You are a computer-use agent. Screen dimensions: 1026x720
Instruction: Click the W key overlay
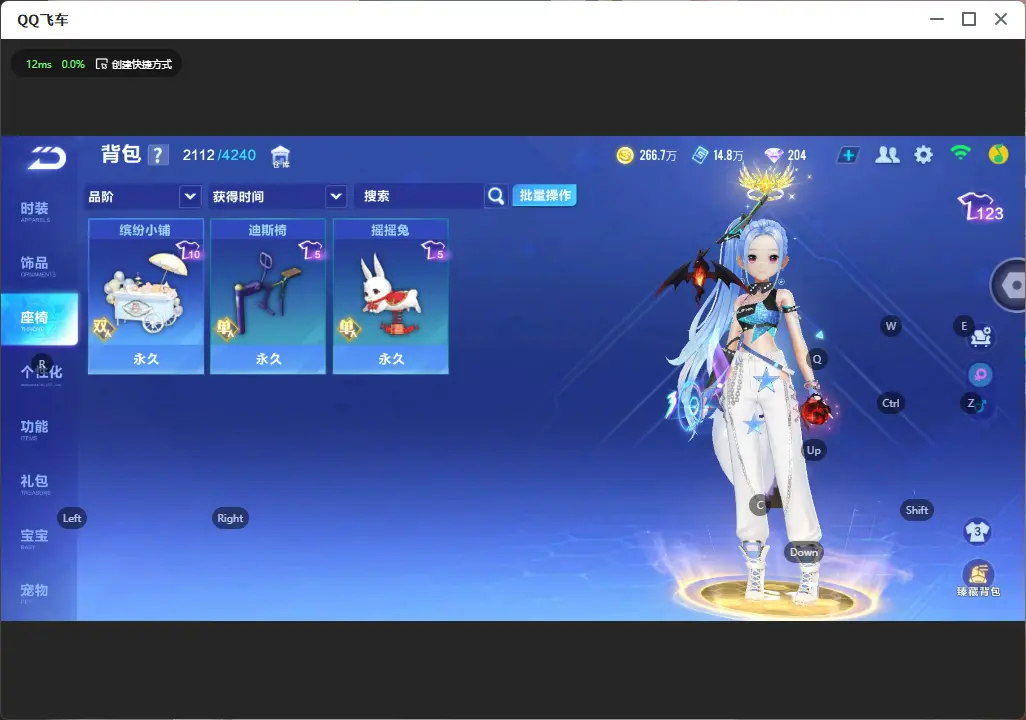pyautogui.click(x=891, y=326)
